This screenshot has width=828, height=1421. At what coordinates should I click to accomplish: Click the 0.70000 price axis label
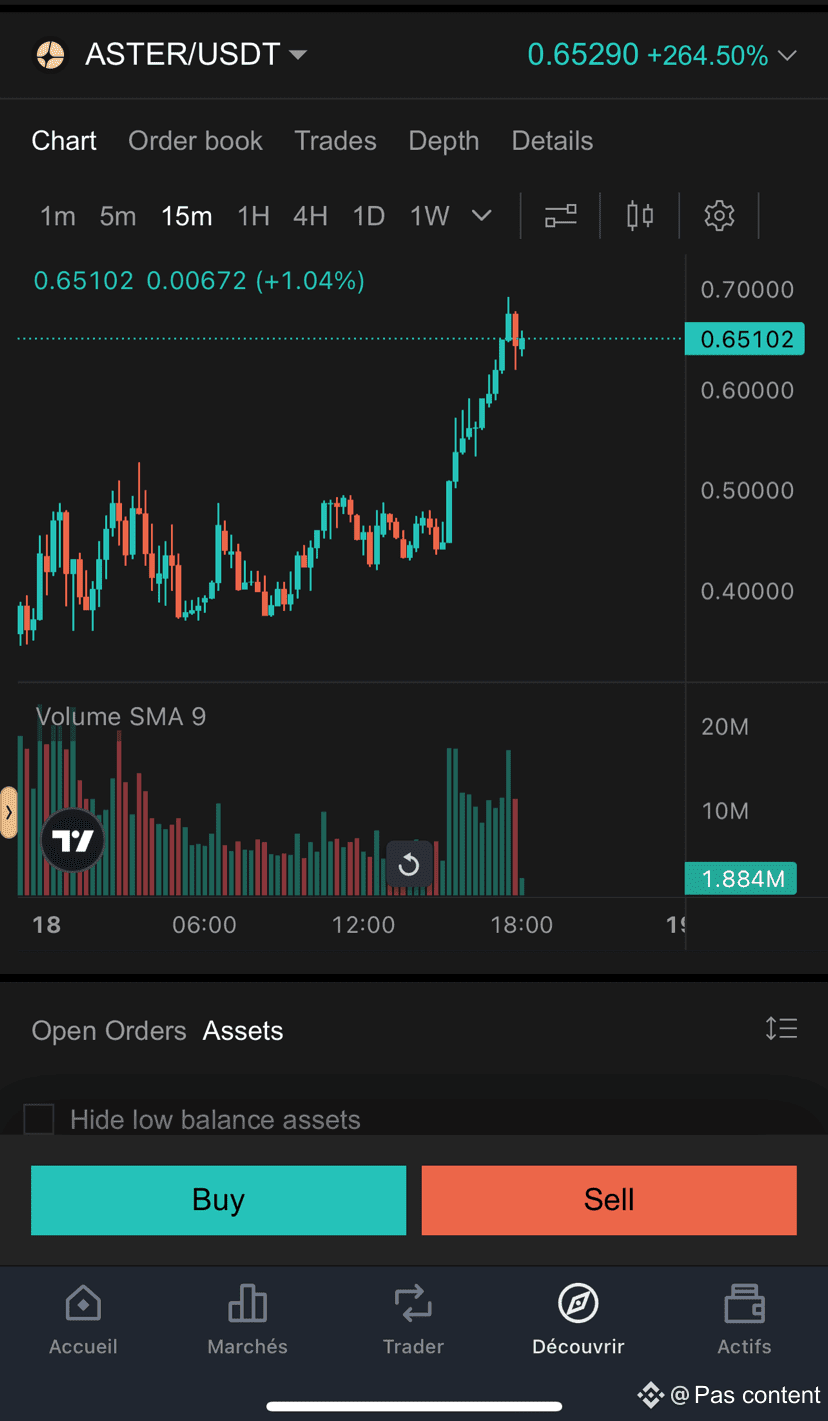747,290
